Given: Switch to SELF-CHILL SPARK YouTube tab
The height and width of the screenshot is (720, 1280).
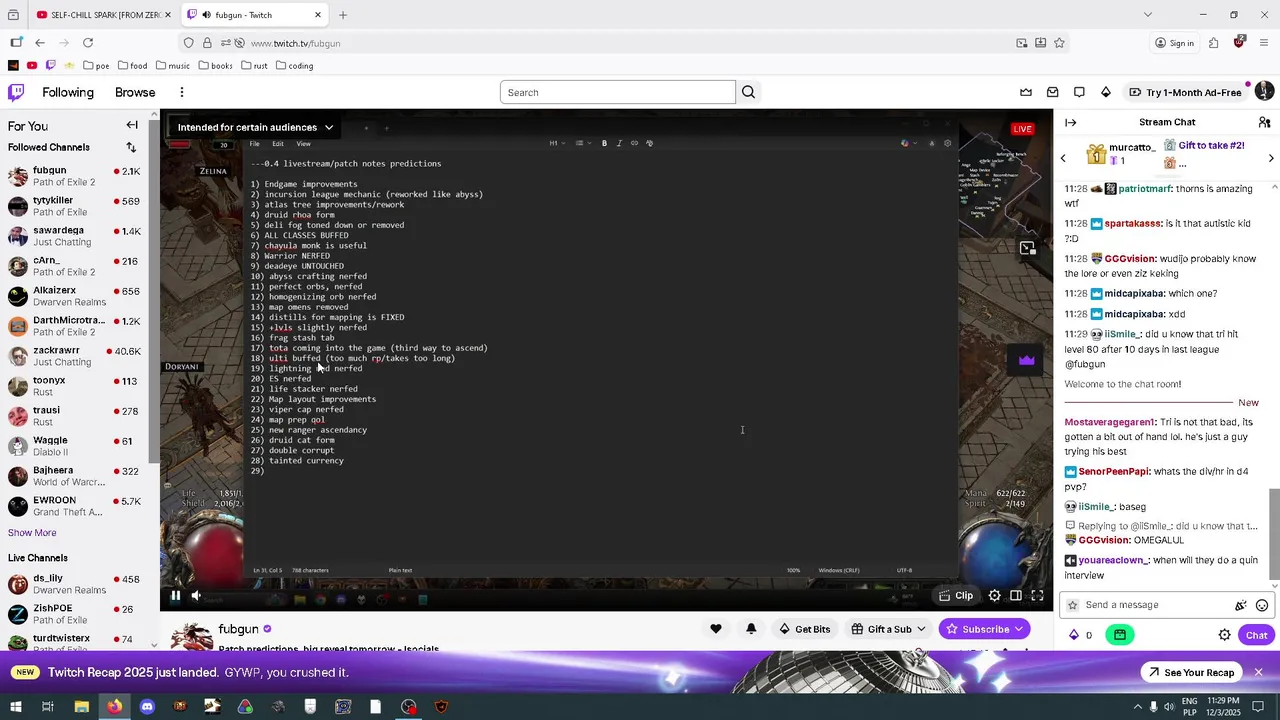Looking at the screenshot, I should coord(103,15).
